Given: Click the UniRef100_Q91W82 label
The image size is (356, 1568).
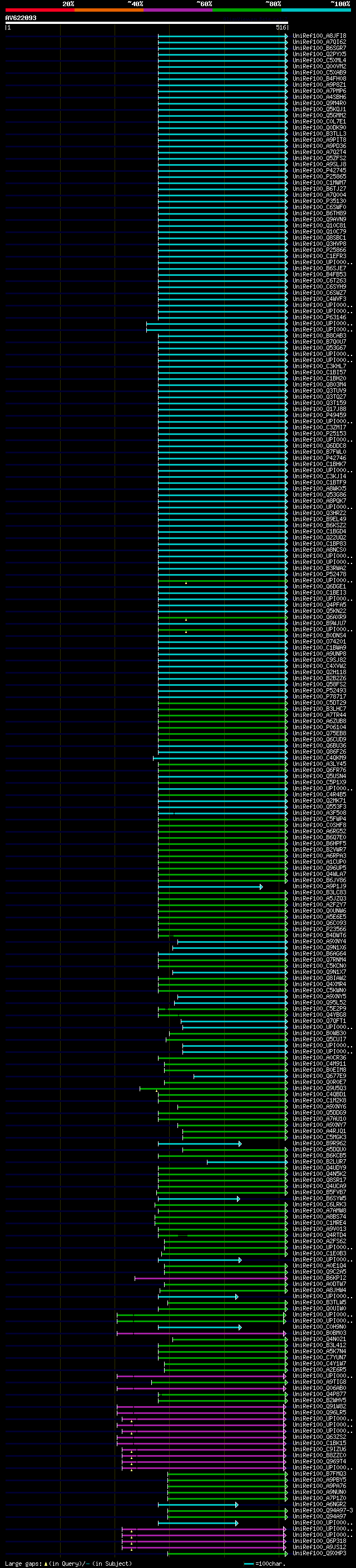Looking at the screenshot, I should [319, 1406].
